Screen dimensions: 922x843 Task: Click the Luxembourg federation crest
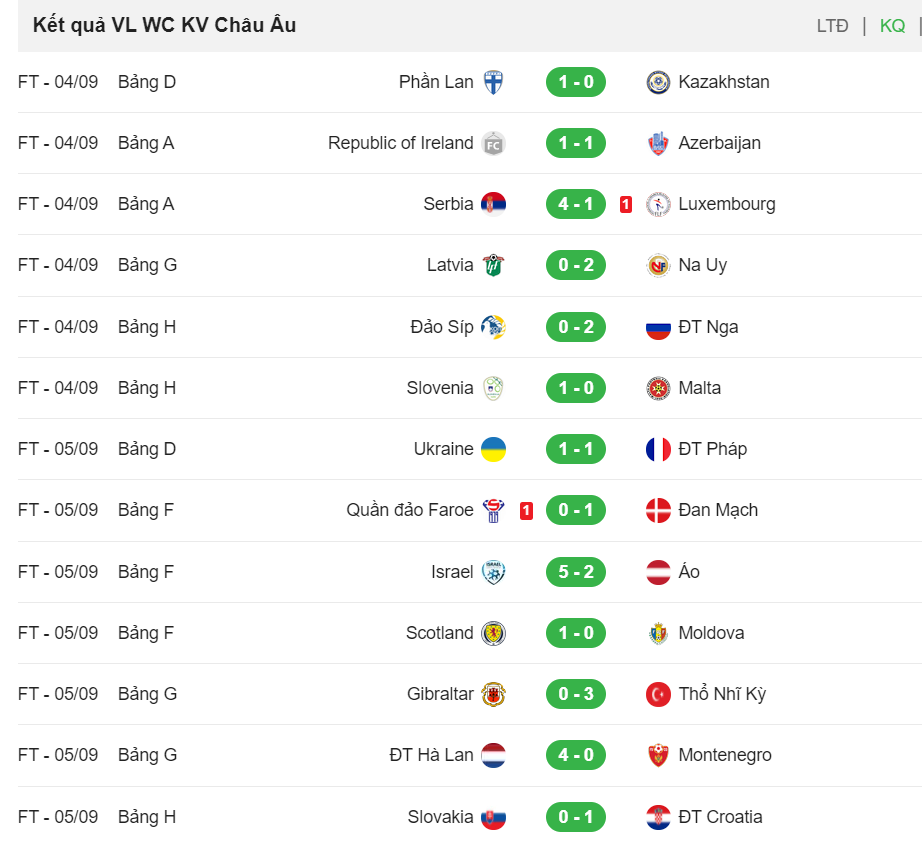pyautogui.click(x=658, y=204)
